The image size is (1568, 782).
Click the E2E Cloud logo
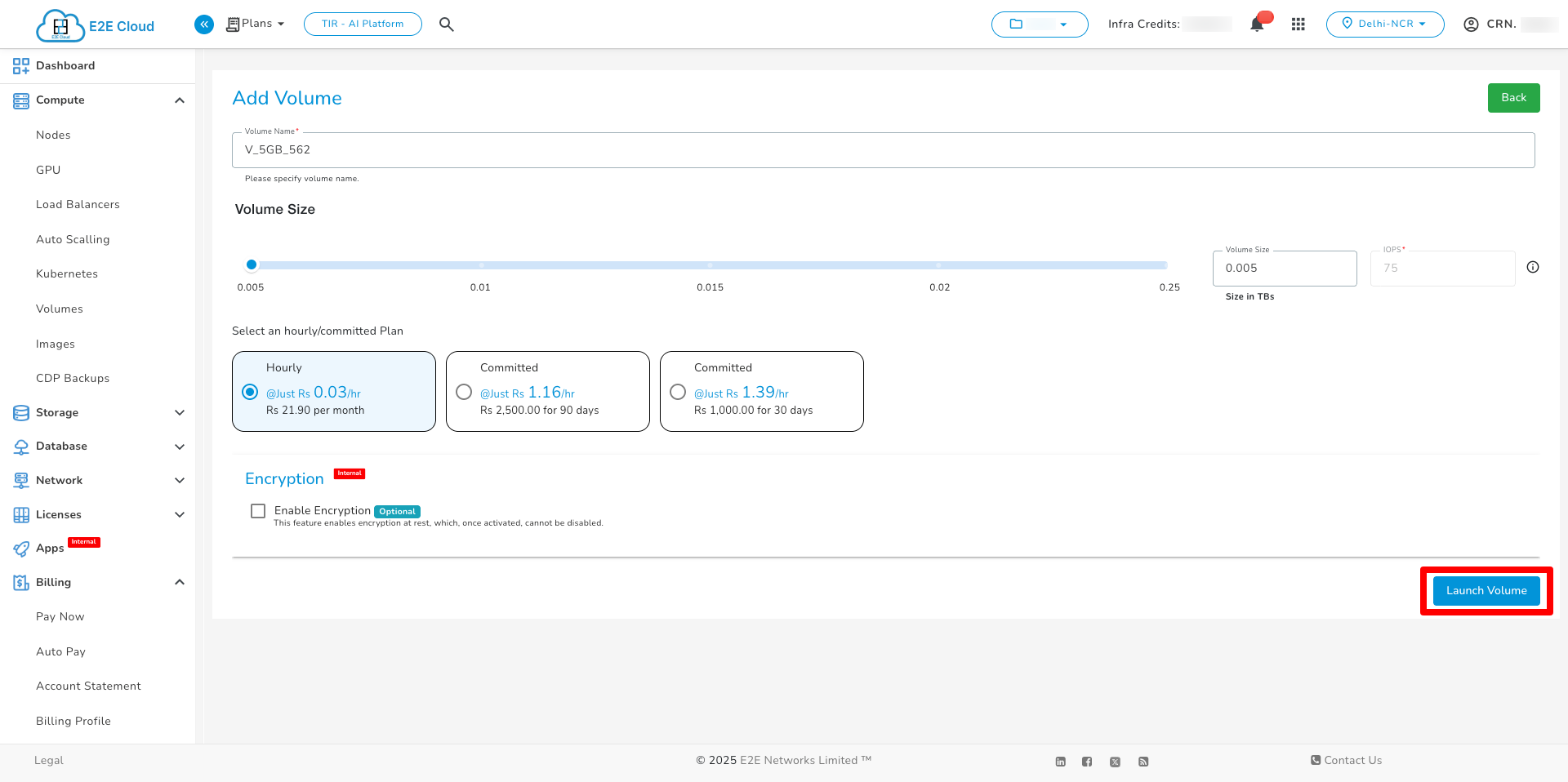click(x=95, y=25)
